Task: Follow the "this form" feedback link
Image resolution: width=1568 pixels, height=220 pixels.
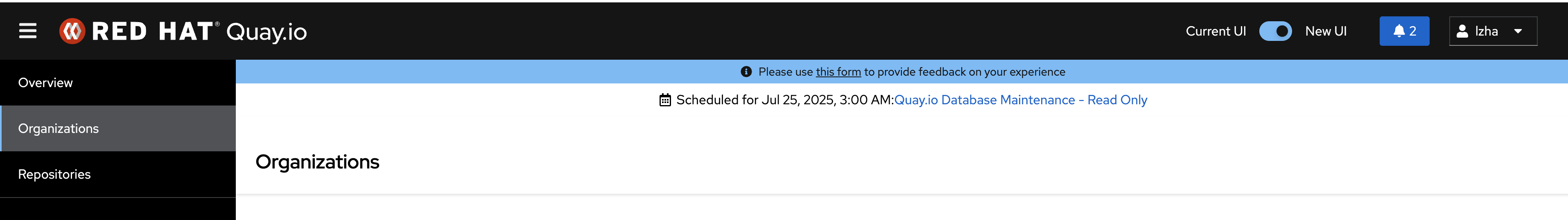Action: (x=838, y=72)
